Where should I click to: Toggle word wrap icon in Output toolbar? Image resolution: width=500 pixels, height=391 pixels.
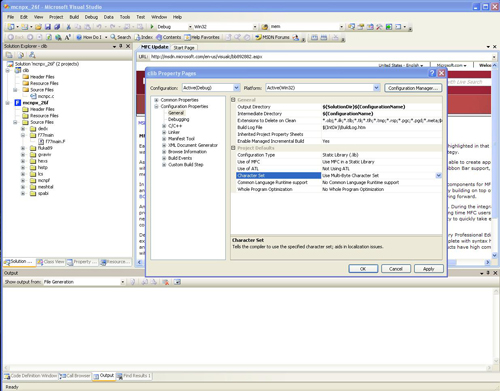pyautogui.click(x=177, y=282)
